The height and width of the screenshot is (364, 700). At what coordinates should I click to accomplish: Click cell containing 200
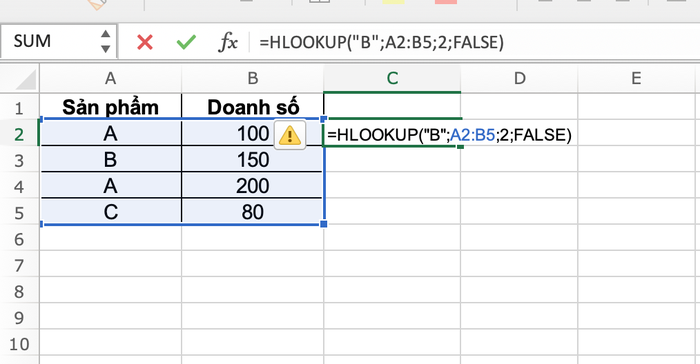point(253,186)
